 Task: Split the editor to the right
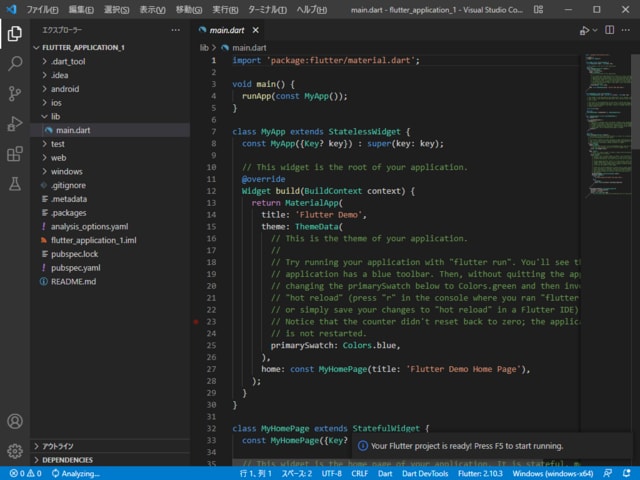[x=612, y=30]
